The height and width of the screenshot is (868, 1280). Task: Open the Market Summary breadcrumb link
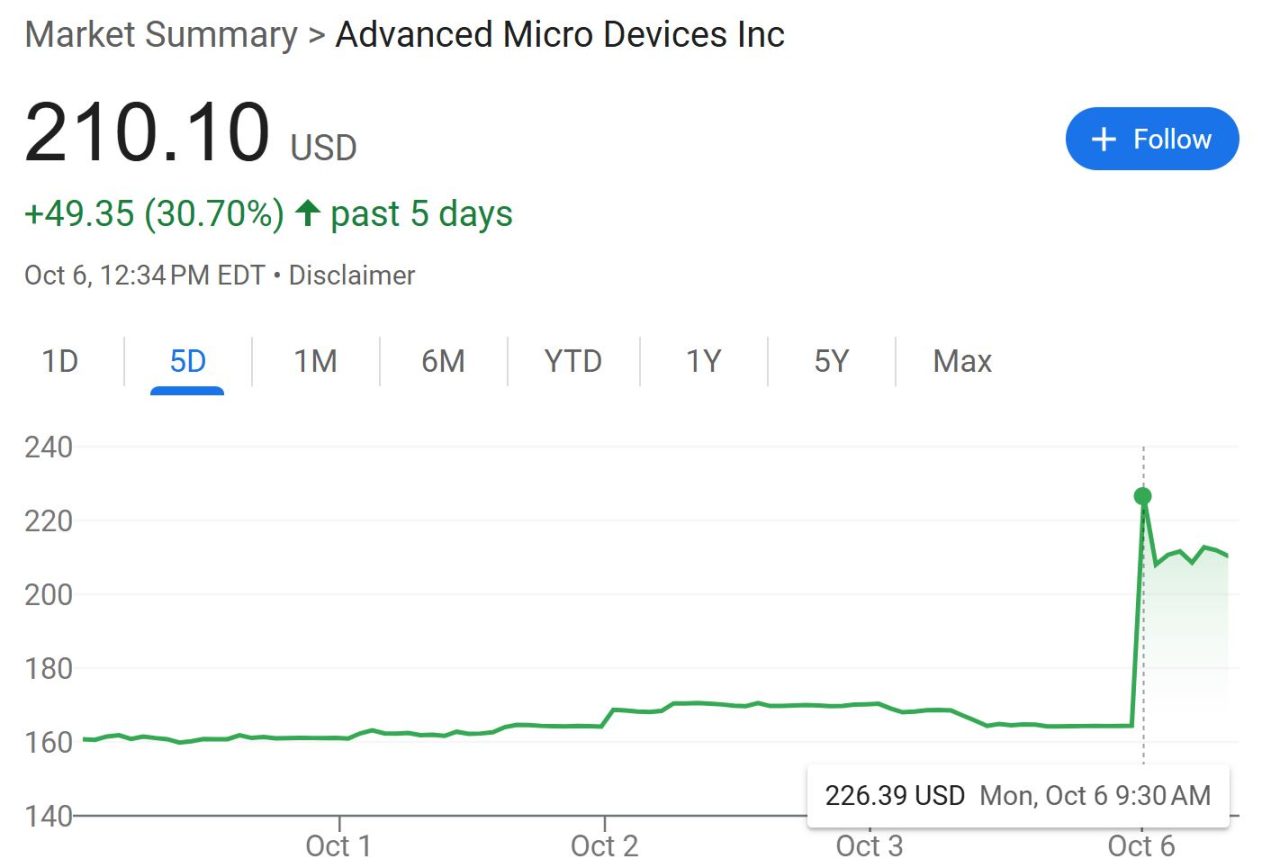[x=161, y=35]
